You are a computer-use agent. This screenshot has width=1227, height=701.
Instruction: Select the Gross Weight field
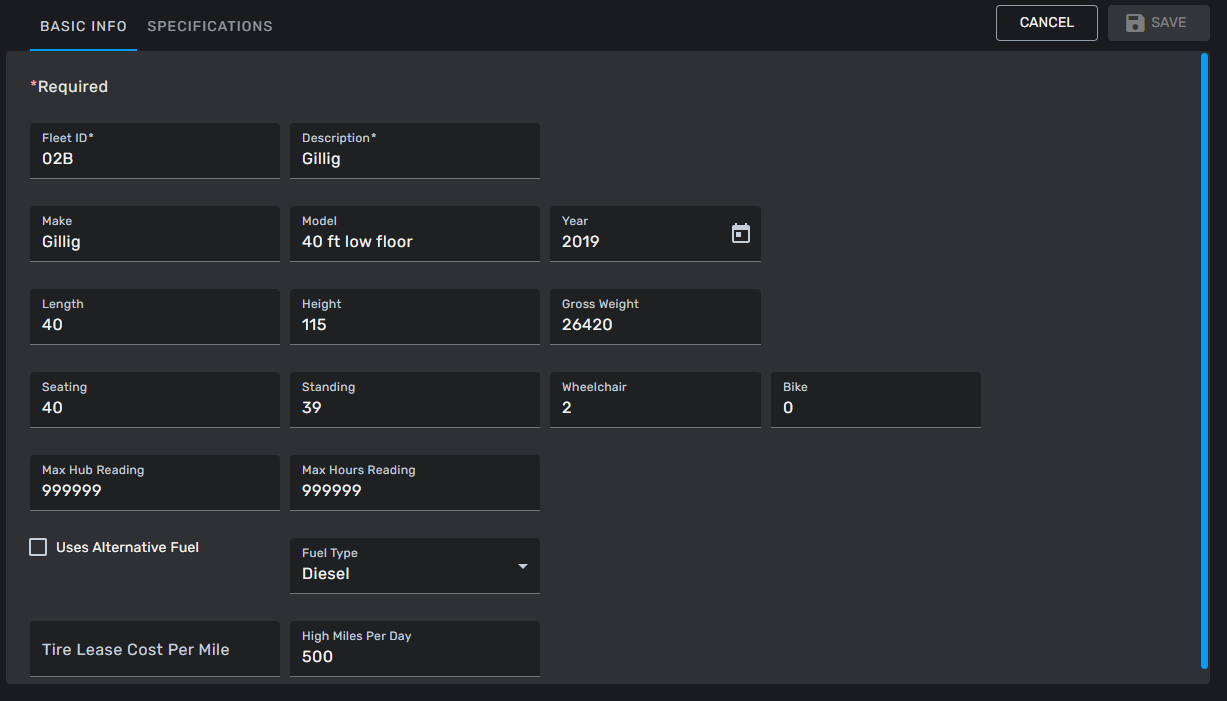click(654, 324)
